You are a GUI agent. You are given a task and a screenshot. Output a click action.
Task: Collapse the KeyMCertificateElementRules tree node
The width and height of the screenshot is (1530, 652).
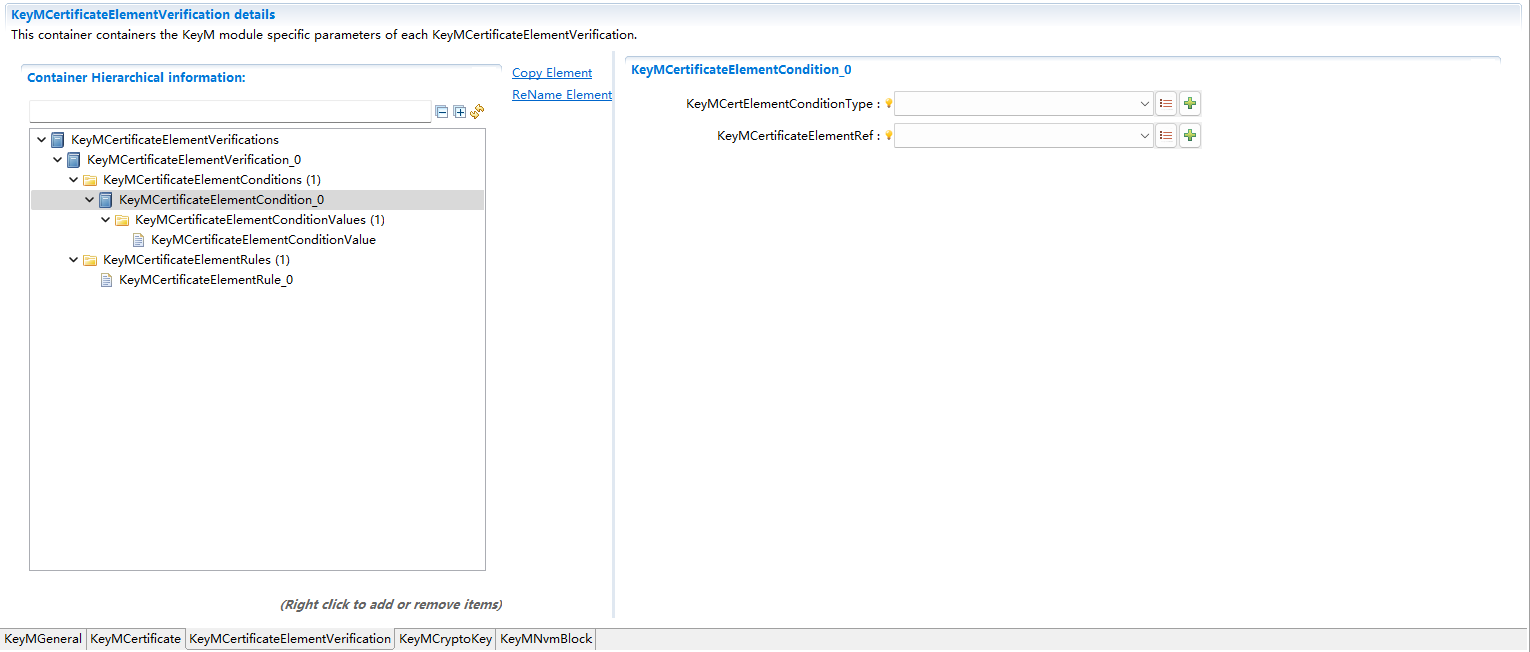pos(73,259)
